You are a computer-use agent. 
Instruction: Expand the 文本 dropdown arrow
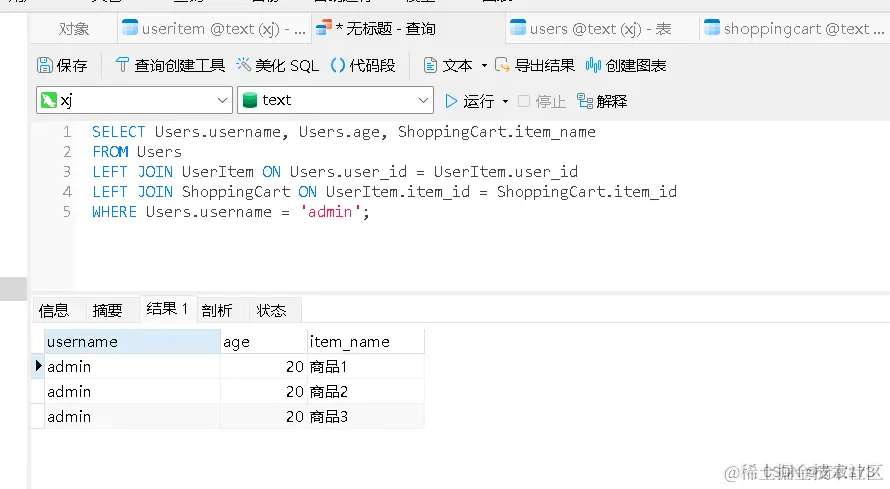click(484, 66)
